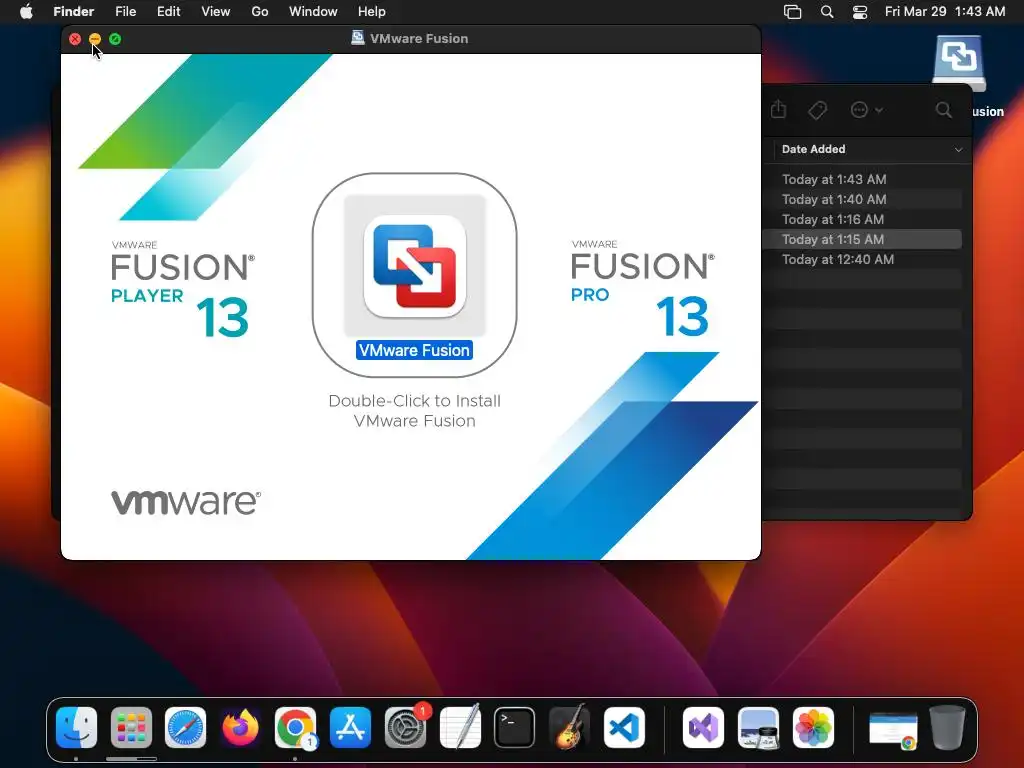Viewport: 1024px width, 768px height.
Task: Launch Firefox from the Dock
Action: (240, 727)
